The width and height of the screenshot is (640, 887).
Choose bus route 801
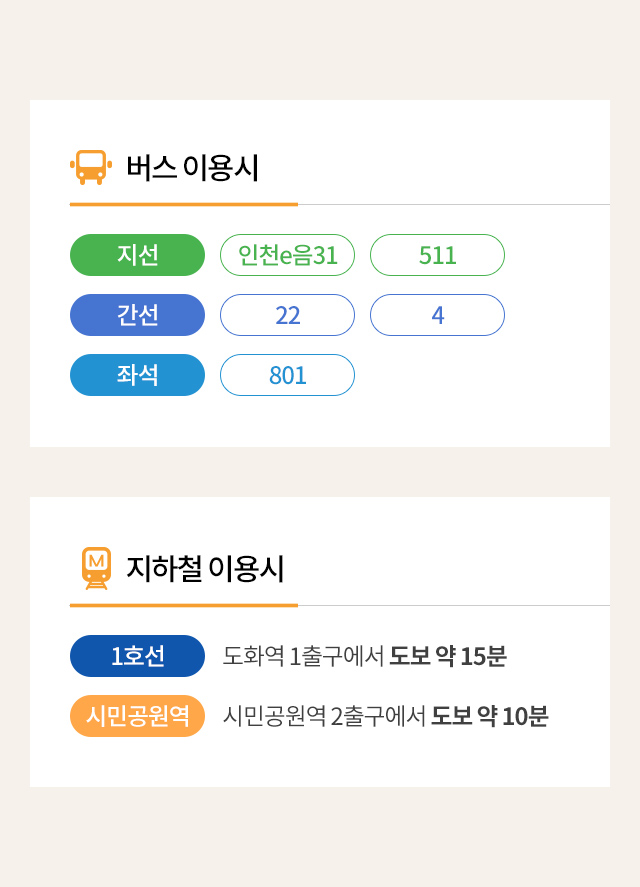click(x=287, y=375)
